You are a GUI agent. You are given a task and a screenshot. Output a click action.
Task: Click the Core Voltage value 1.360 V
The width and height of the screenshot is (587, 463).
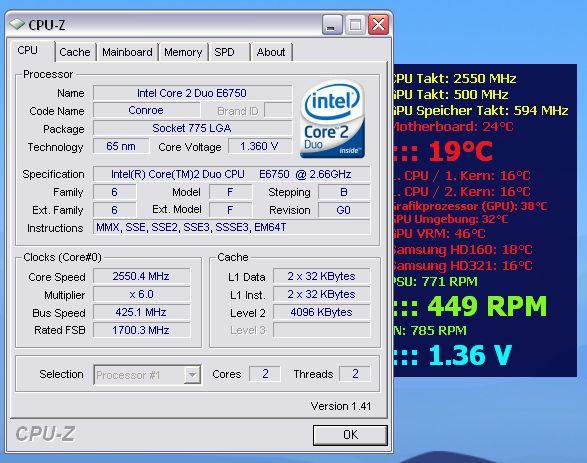pos(259,146)
